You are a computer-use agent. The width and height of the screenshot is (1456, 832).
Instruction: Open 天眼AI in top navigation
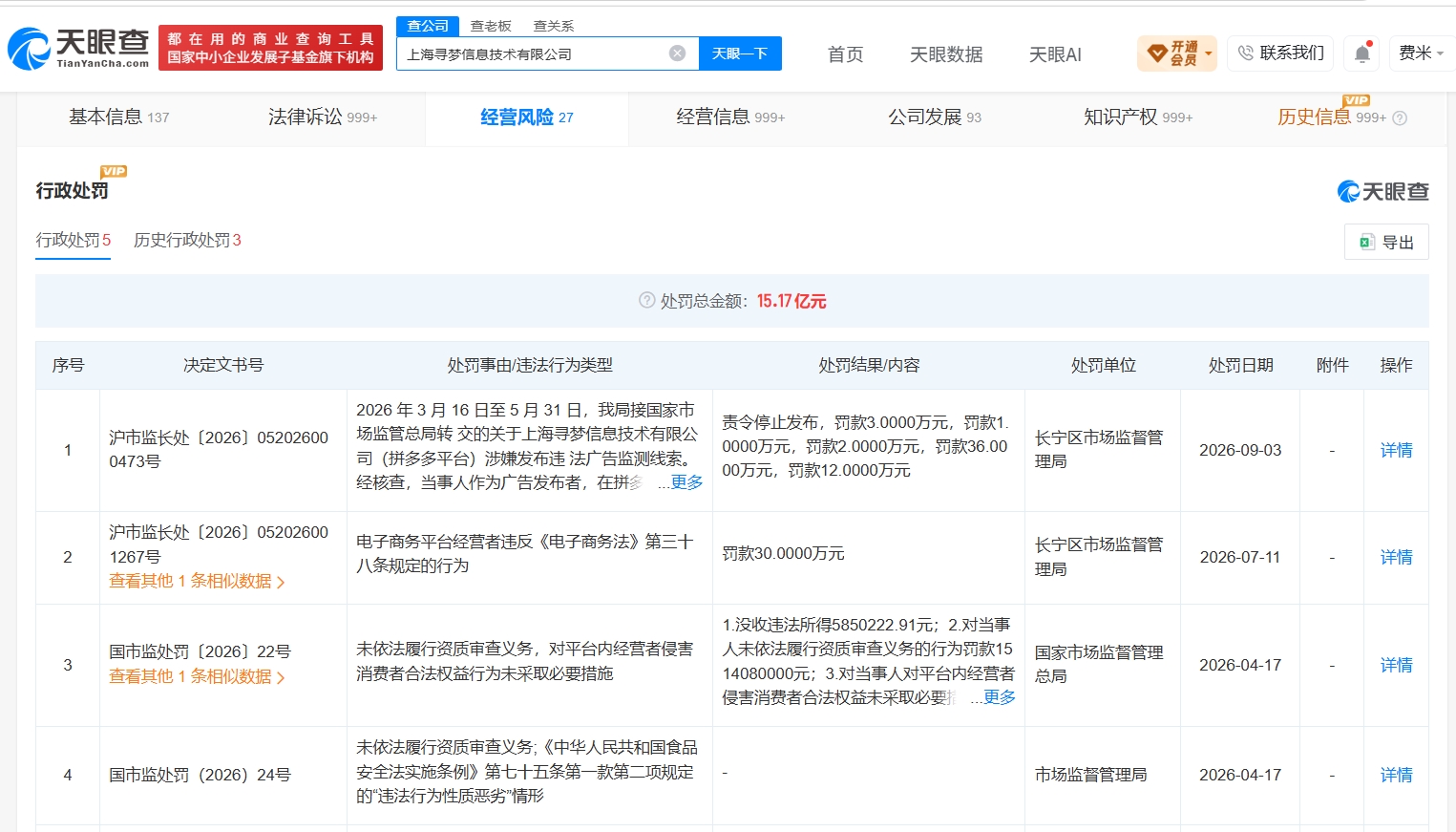1055,54
